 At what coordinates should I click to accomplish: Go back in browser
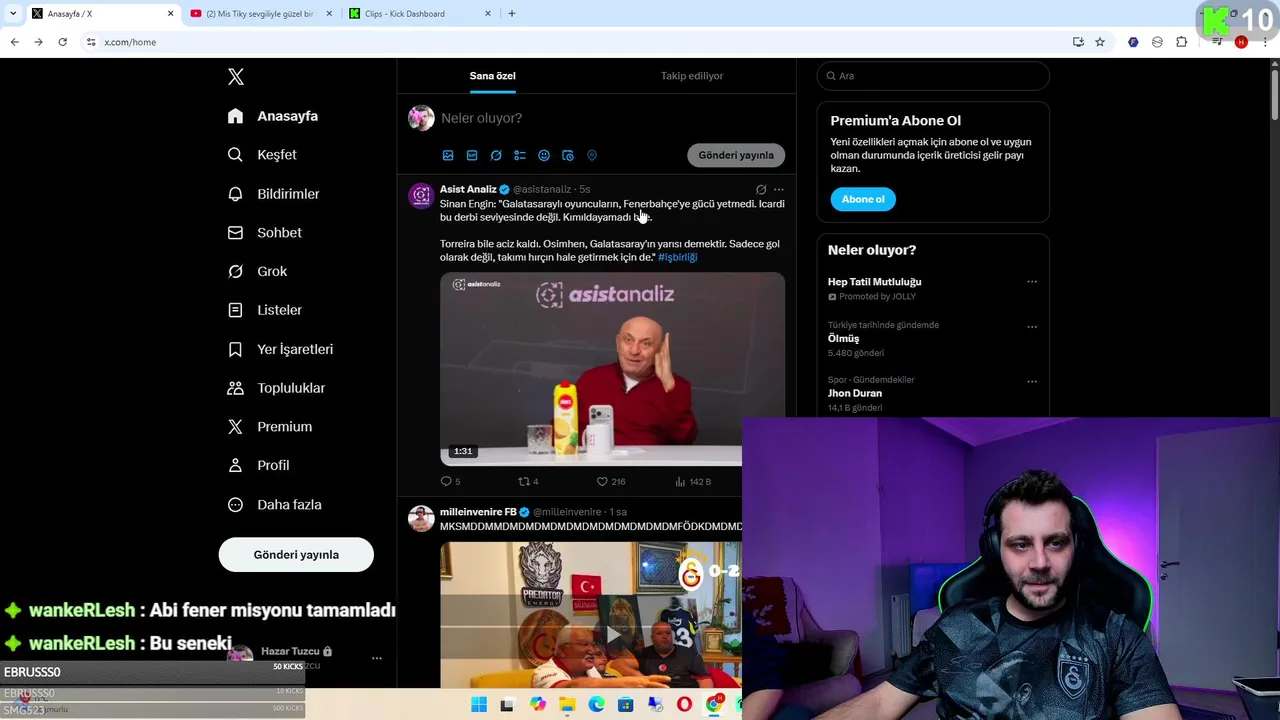click(x=14, y=42)
